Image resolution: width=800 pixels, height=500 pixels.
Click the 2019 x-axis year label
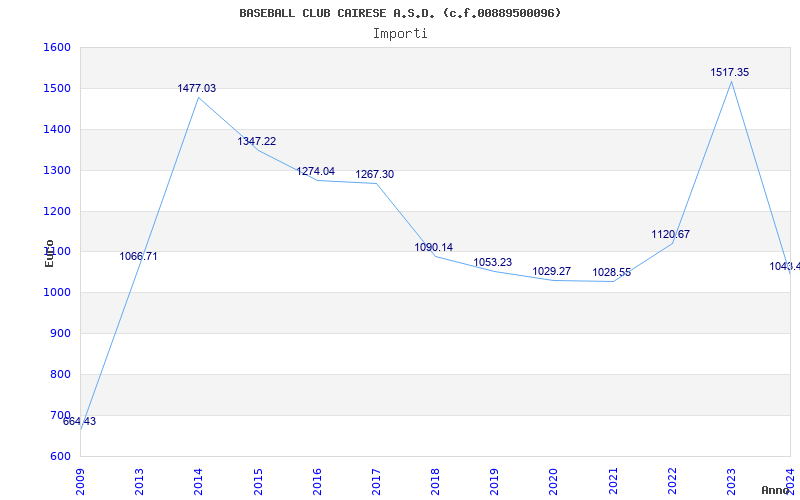(x=494, y=481)
